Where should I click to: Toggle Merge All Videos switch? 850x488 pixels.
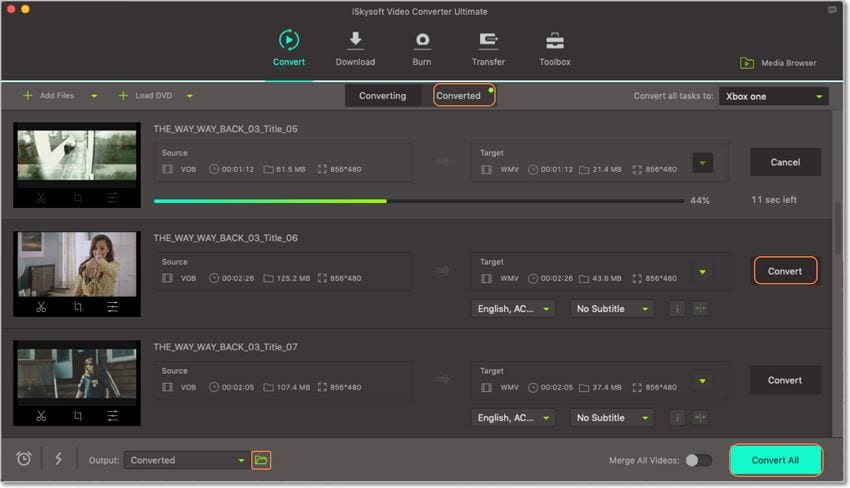[699, 460]
